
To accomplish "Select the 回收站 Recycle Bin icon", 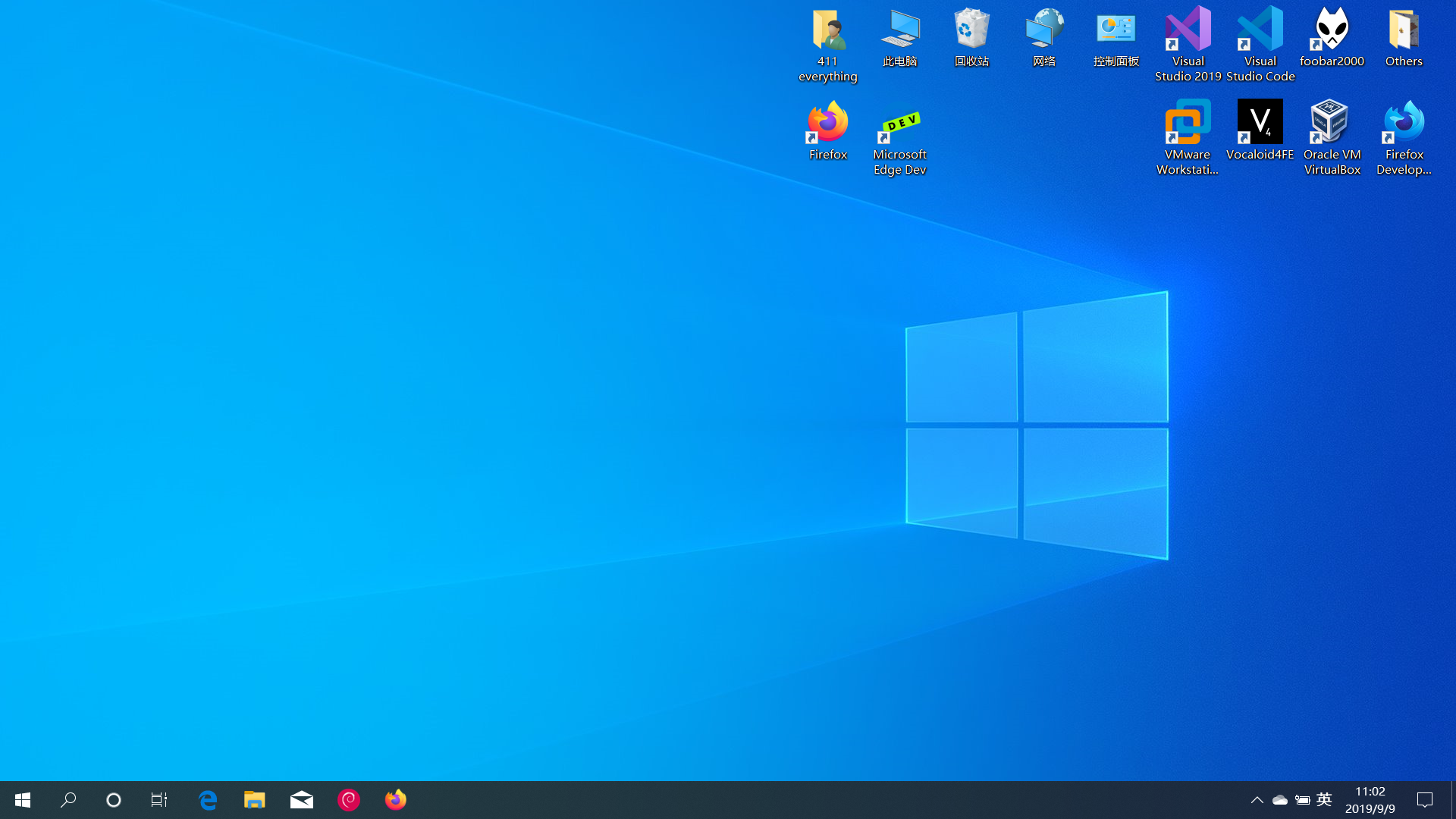I will tap(971, 38).
